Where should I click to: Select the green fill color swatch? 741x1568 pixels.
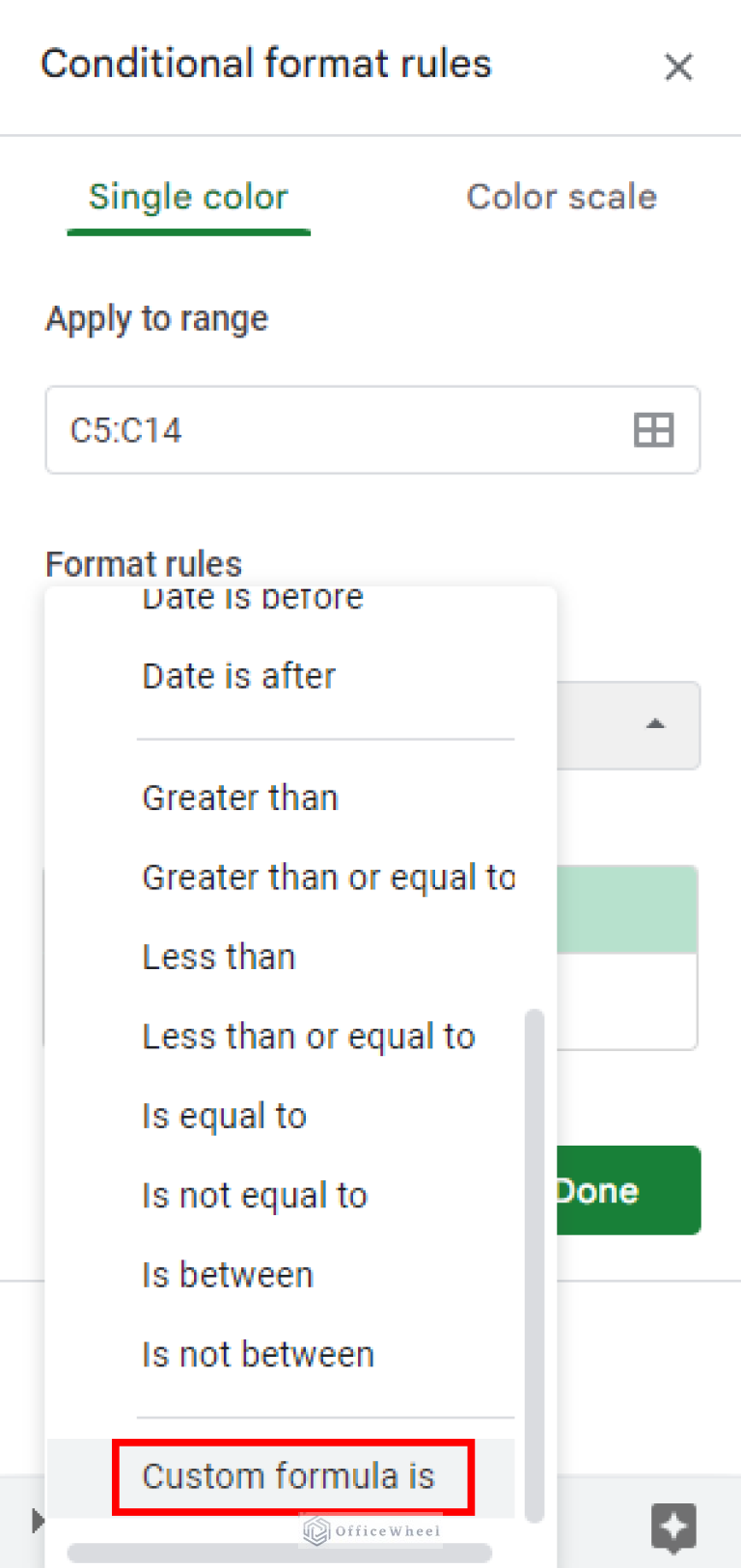[x=627, y=907]
